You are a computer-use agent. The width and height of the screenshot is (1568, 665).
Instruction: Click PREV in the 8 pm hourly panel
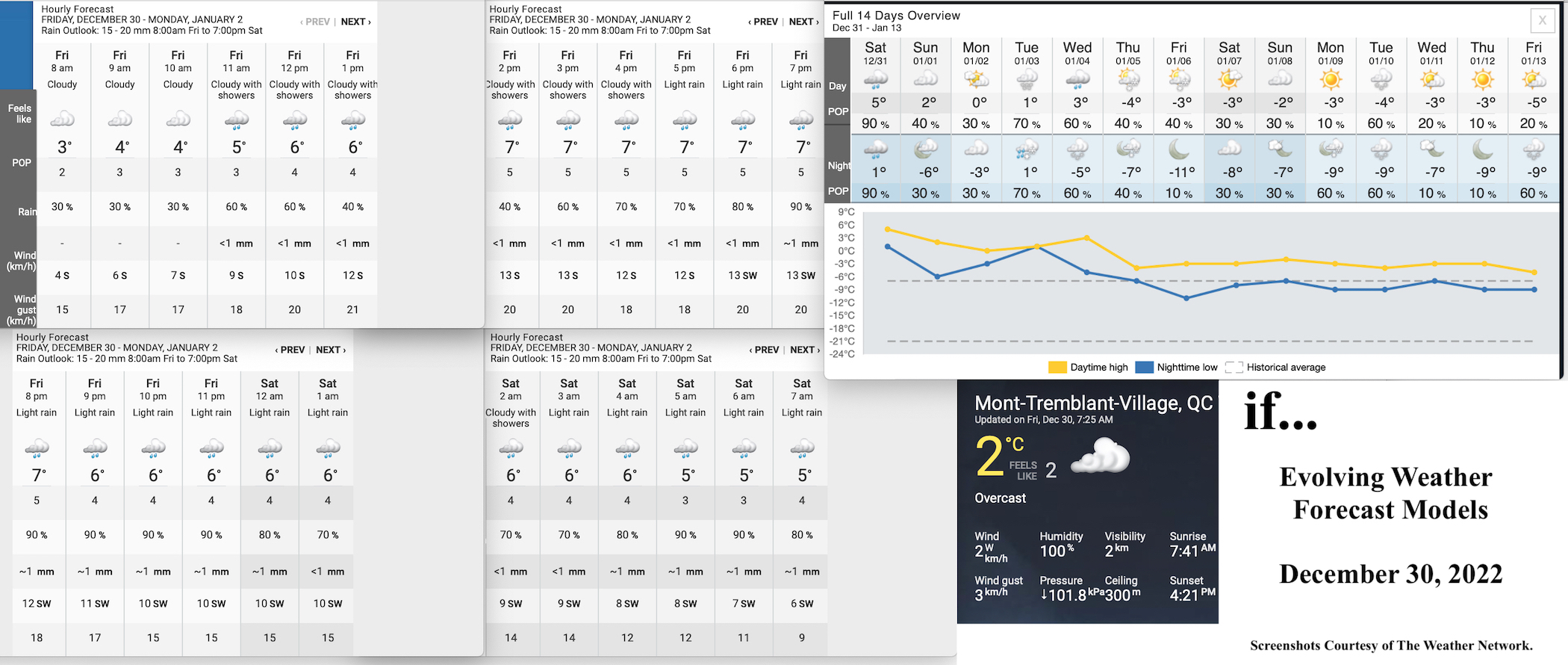click(x=290, y=350)
